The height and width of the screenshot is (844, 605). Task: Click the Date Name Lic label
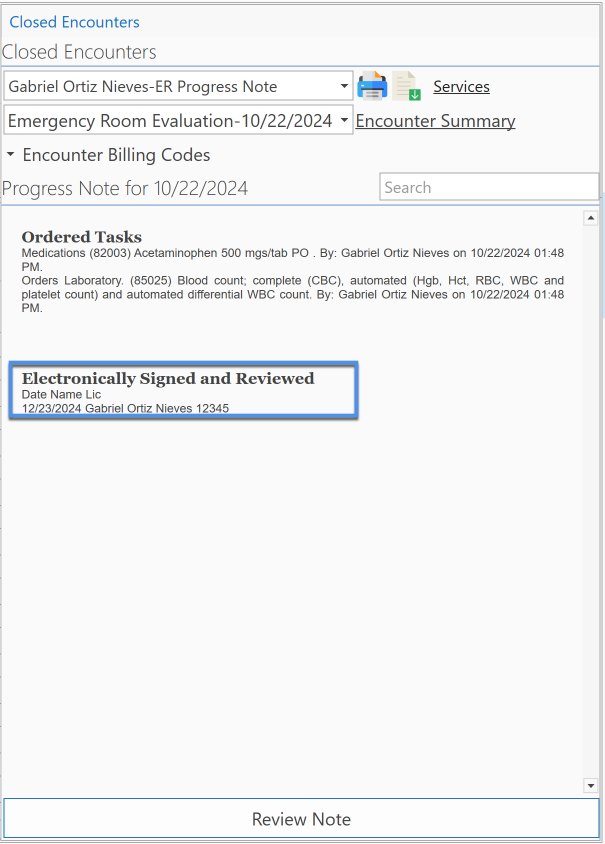61,395
